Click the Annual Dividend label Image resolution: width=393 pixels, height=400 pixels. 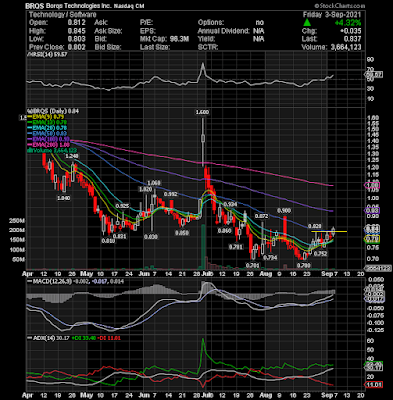pos(223,31)
